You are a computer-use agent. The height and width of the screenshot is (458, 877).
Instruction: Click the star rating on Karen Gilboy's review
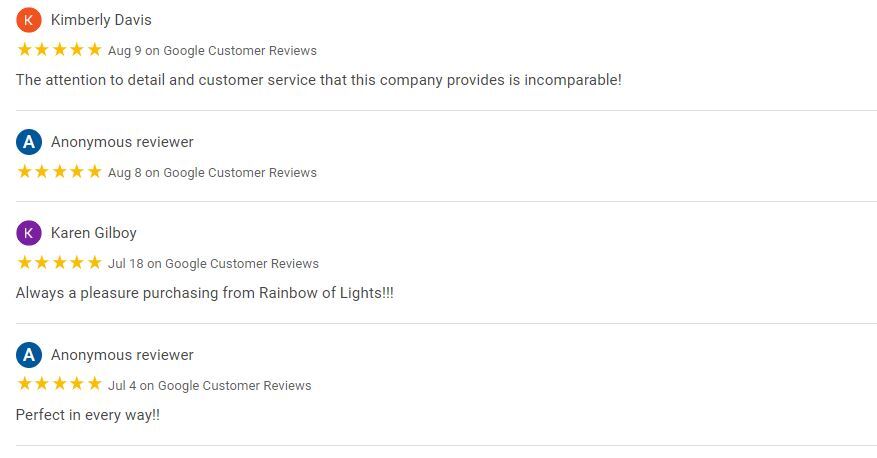59,263
